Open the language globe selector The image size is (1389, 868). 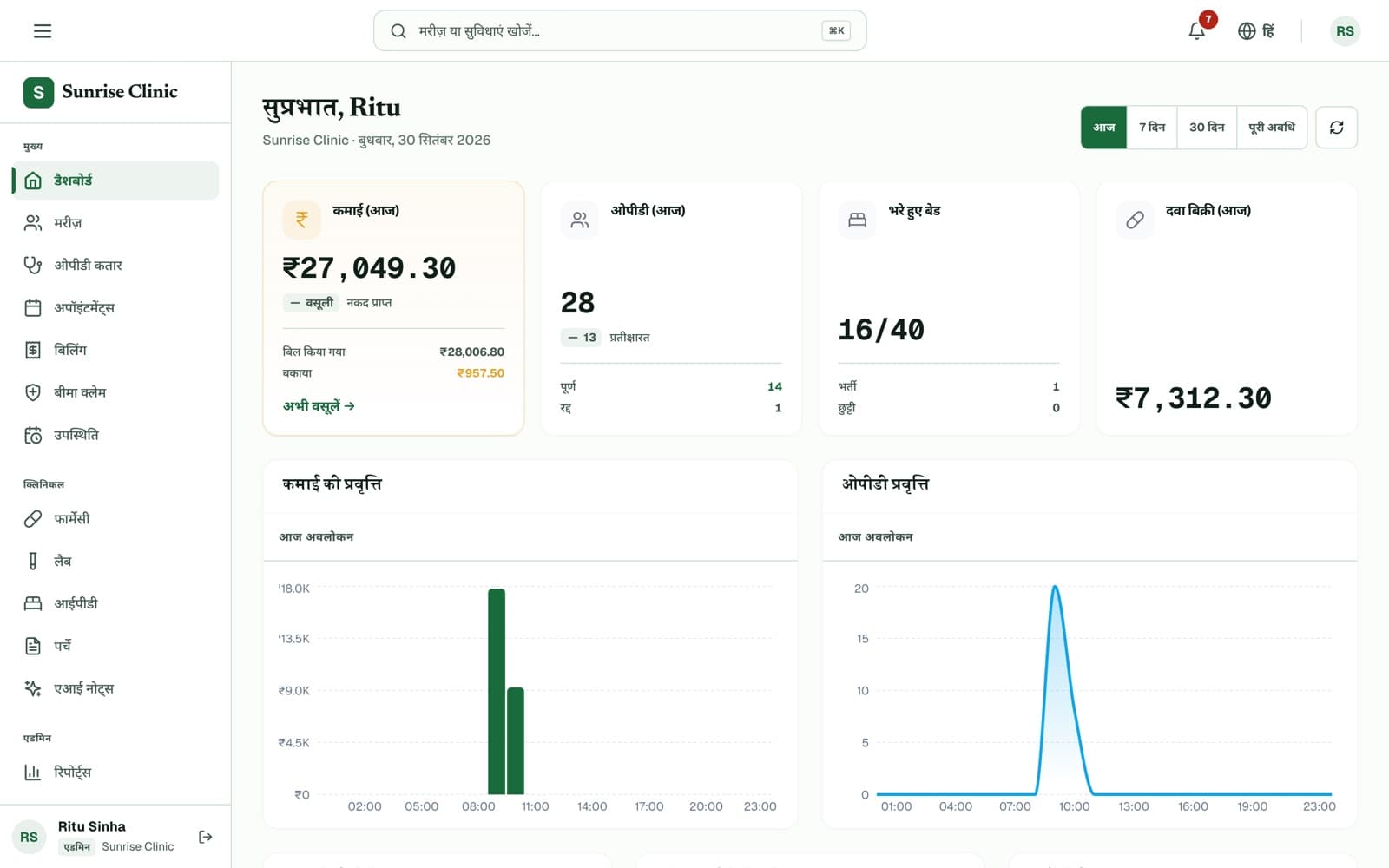click(1256, 31)
